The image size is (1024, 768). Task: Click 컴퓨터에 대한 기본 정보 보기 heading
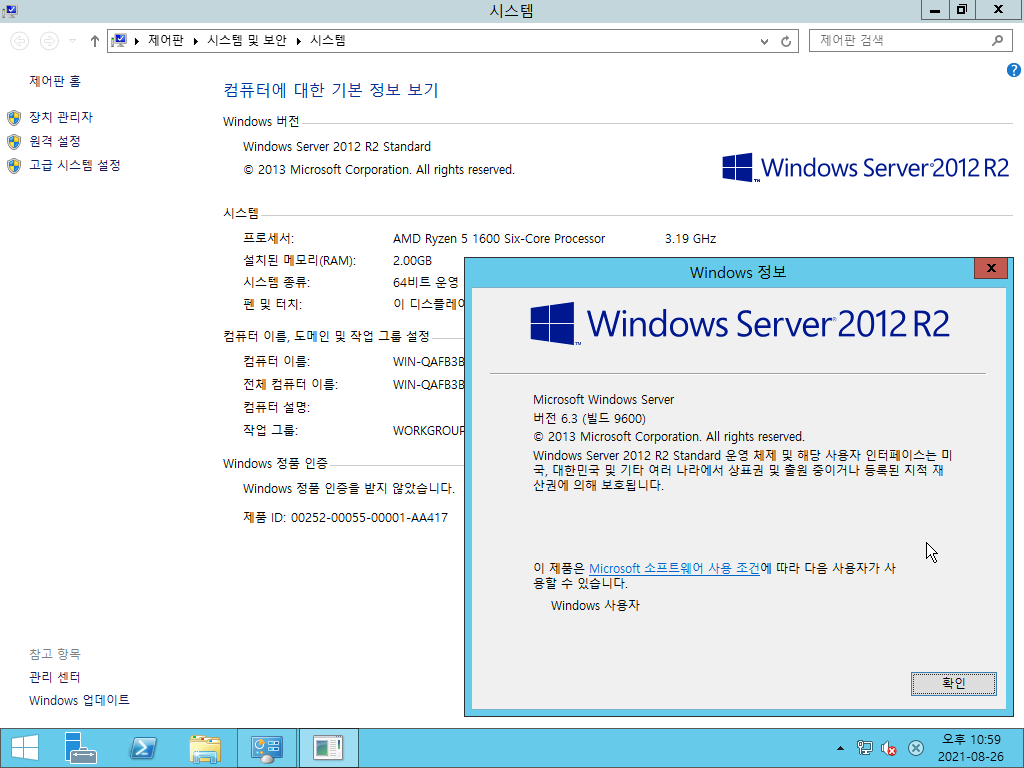[x=330, y=90]
